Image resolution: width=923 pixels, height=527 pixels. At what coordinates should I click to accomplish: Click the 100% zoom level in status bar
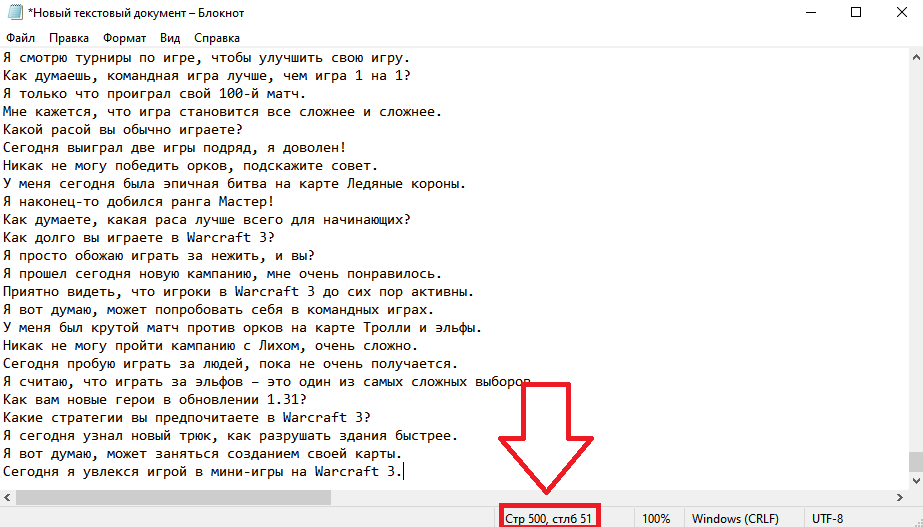tap(656, 519)
